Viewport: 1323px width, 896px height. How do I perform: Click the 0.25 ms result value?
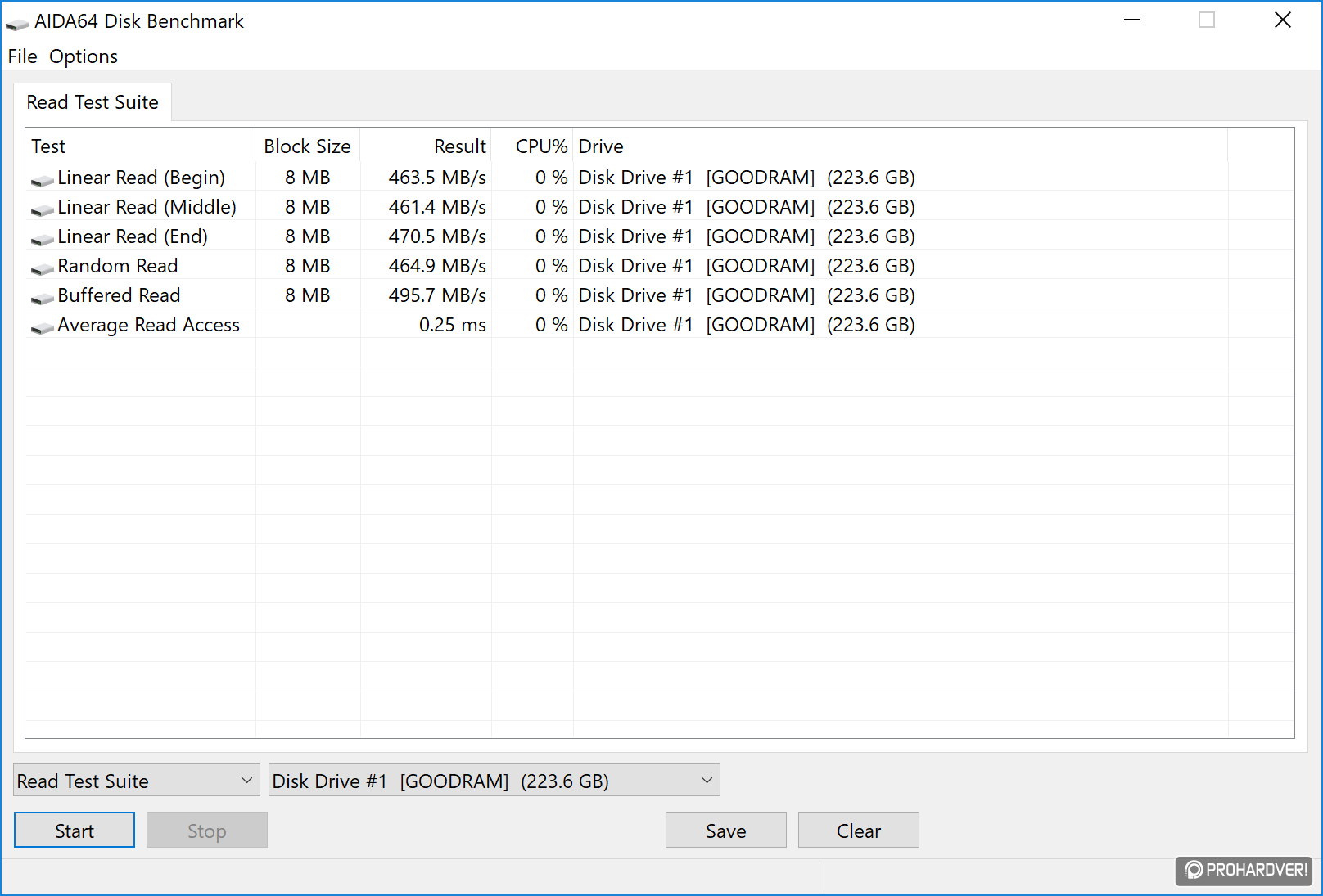453,325
